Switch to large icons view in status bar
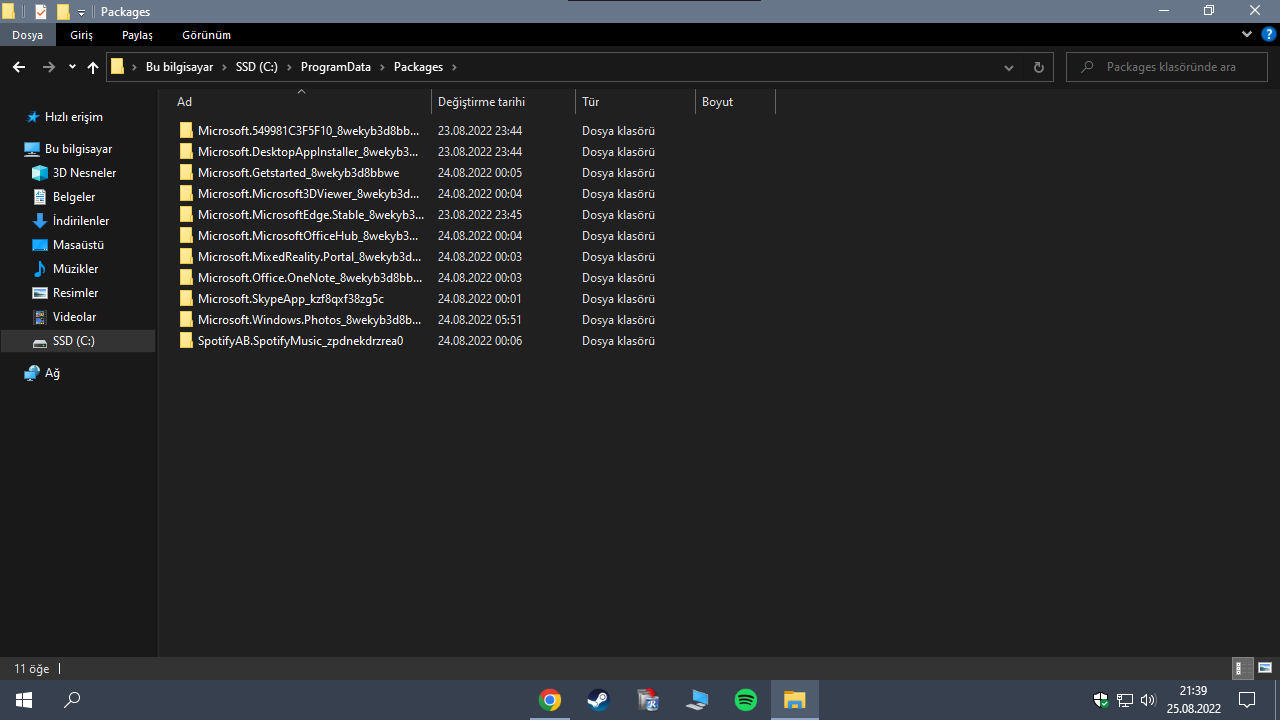This screenshot has height=720, width=1280. tap(1264, 668)
